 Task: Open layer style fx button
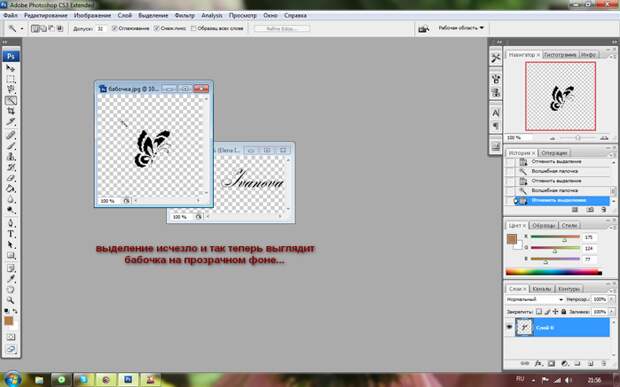pos(538,363)
